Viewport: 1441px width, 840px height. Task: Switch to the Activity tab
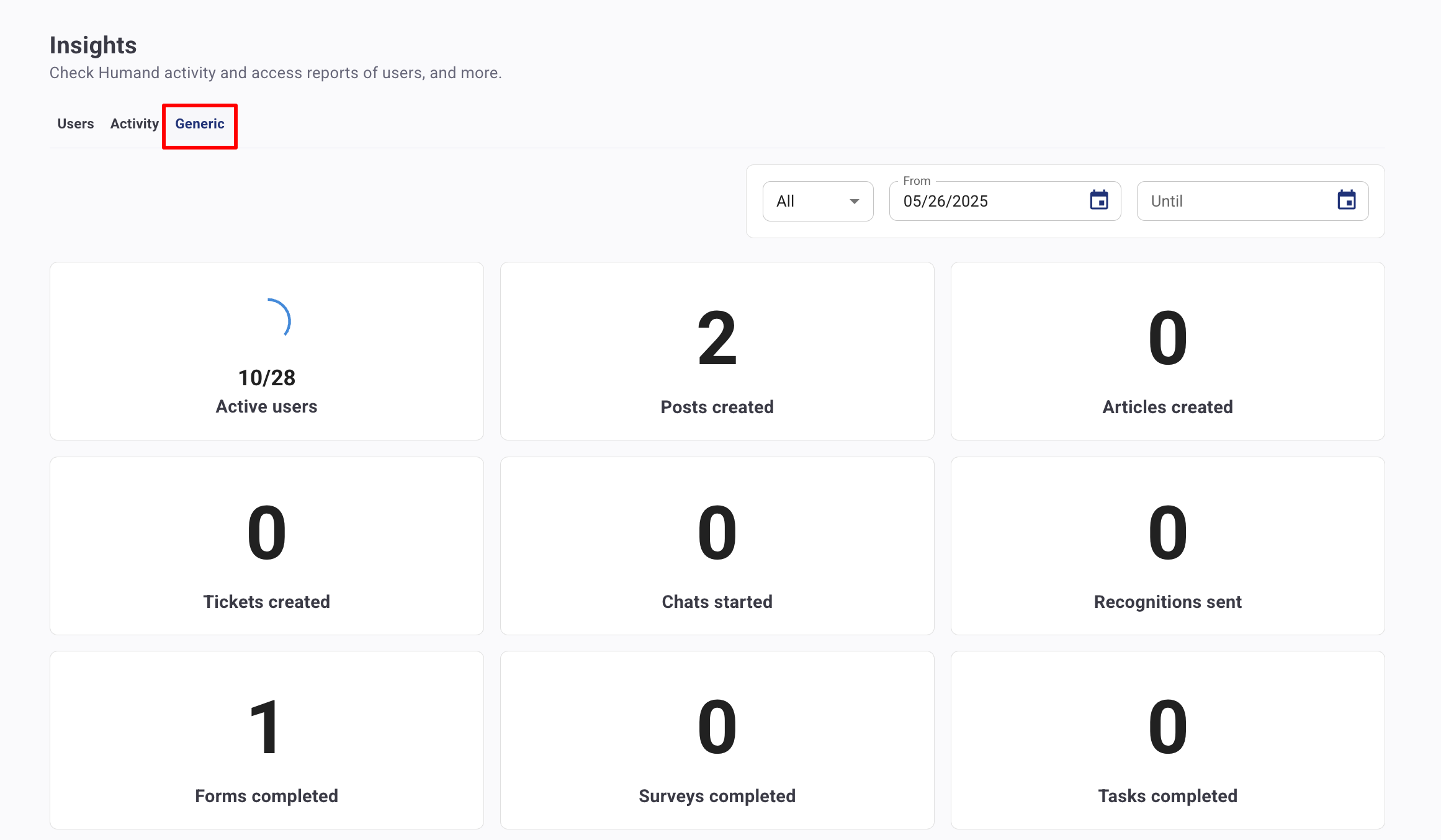(134, 123)
